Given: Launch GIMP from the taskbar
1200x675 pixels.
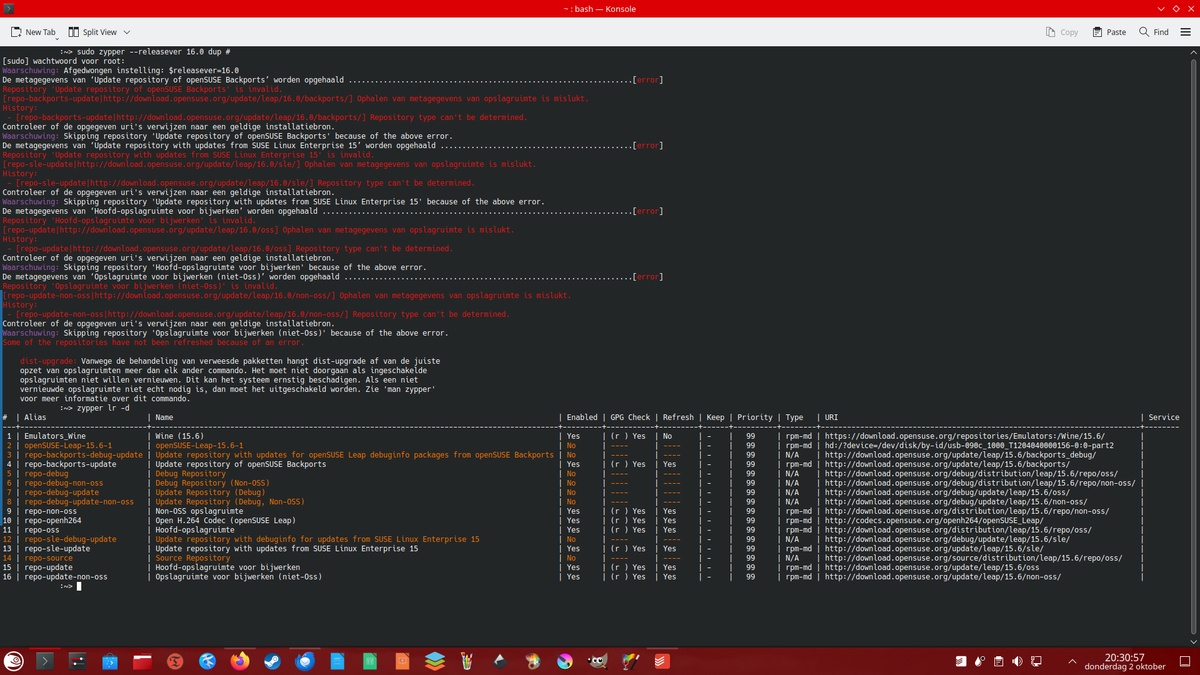Looking at the screenshot, I should (597, 661).
